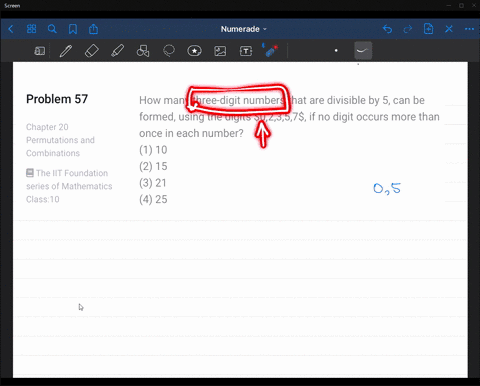Add a new page
Viewport: 480px width, 386px height.
point(428,29)
